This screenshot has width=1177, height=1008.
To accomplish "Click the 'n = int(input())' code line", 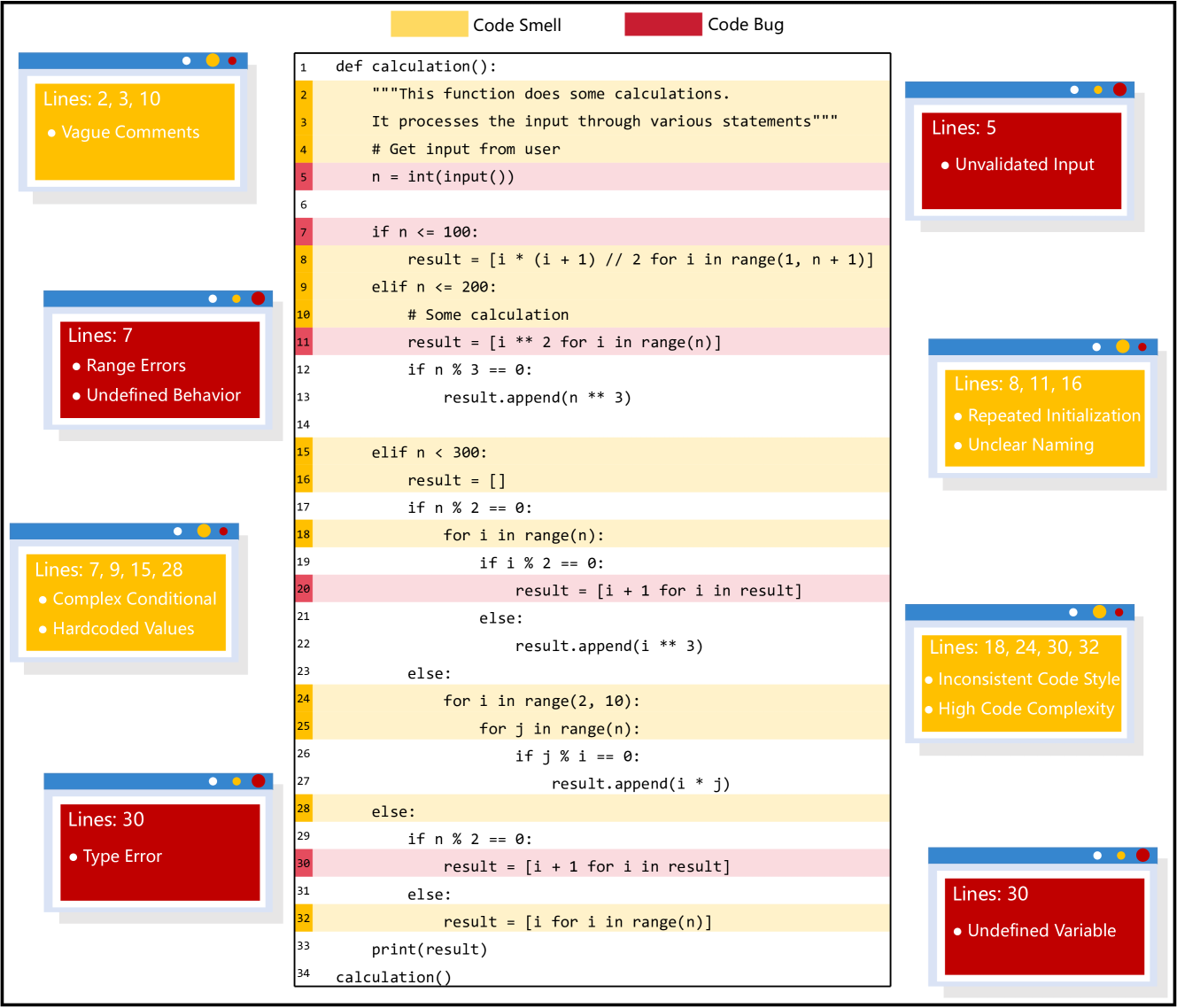I will point(443,177).
